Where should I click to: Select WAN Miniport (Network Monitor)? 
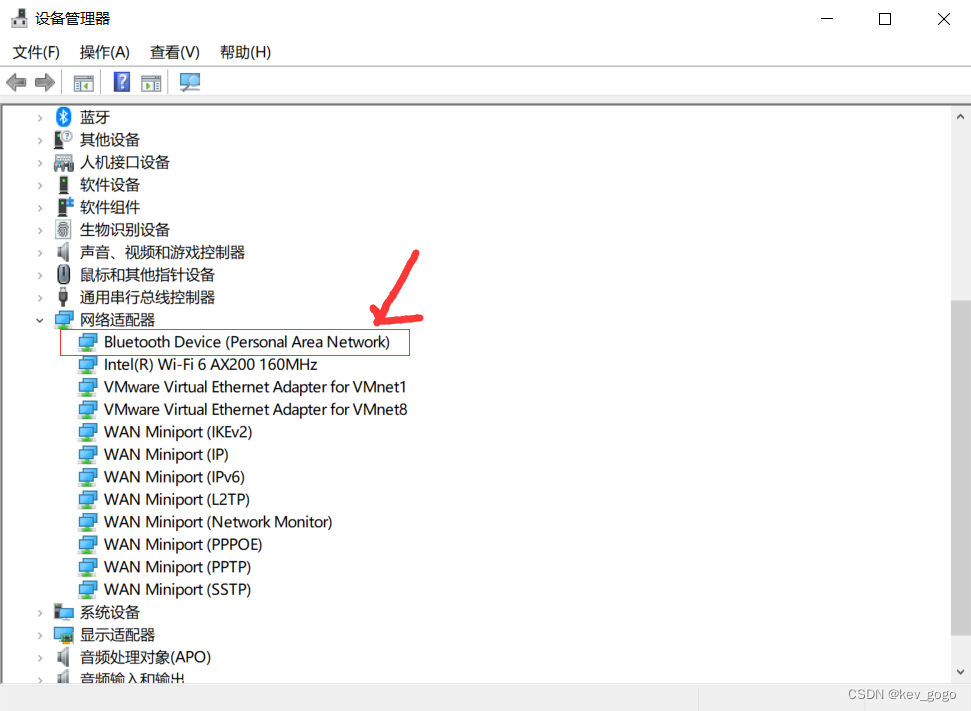coord(218,522)
